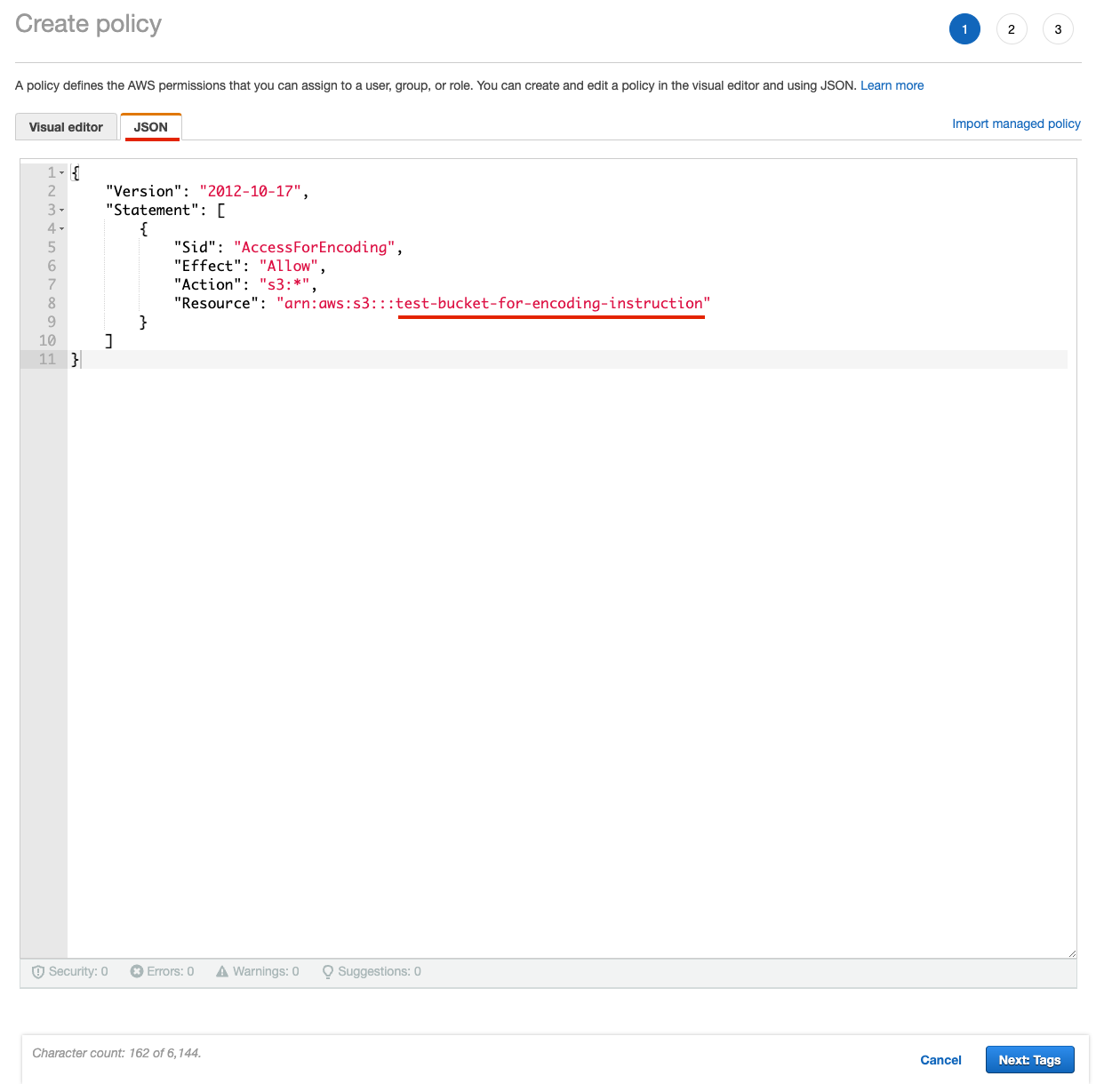Click the Security shield icon
The height and width of the screenshot is (1084, 1120).
point(38,972)
